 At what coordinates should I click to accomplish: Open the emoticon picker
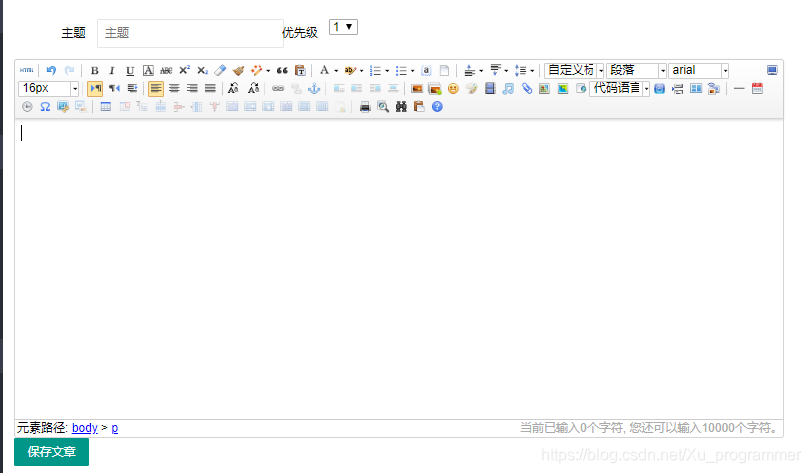pos(453,88)
